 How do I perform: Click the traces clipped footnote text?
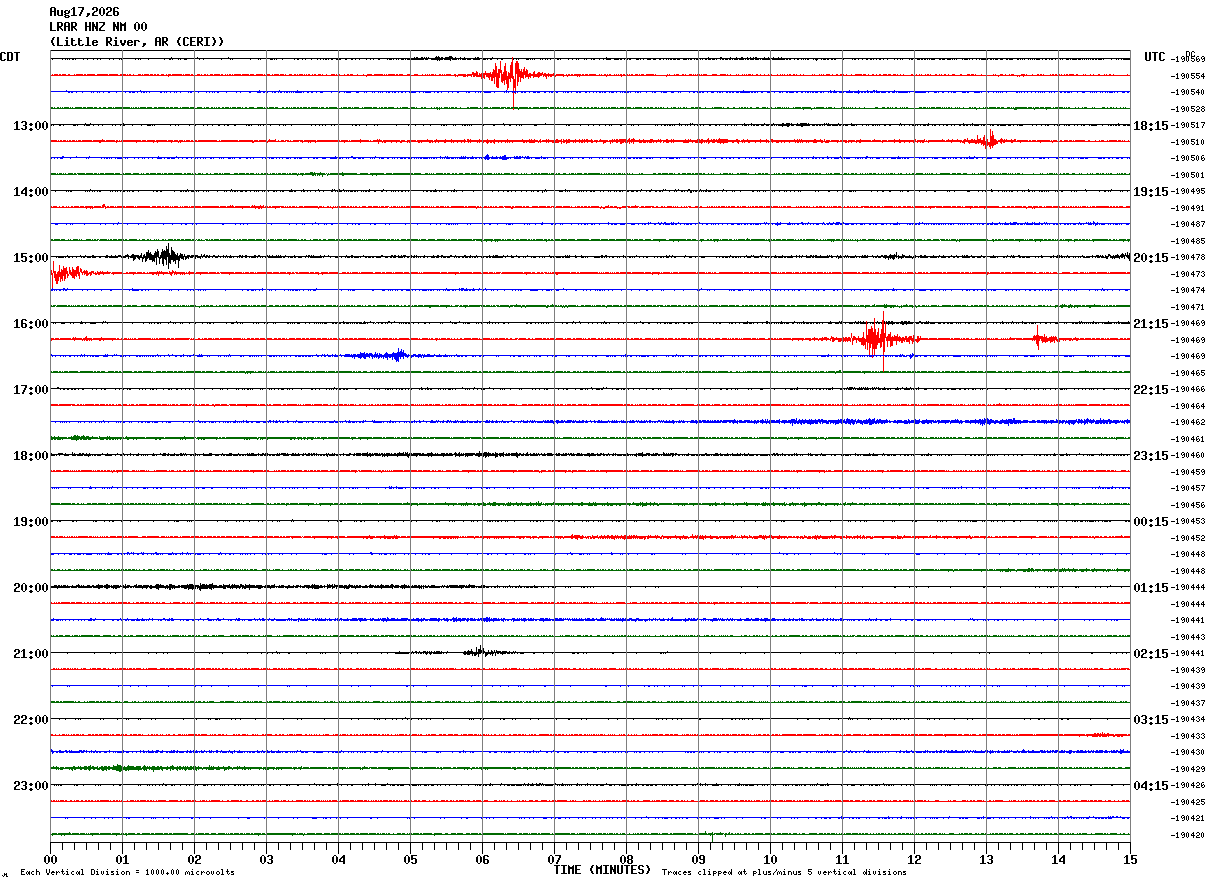tap(784, 873)
